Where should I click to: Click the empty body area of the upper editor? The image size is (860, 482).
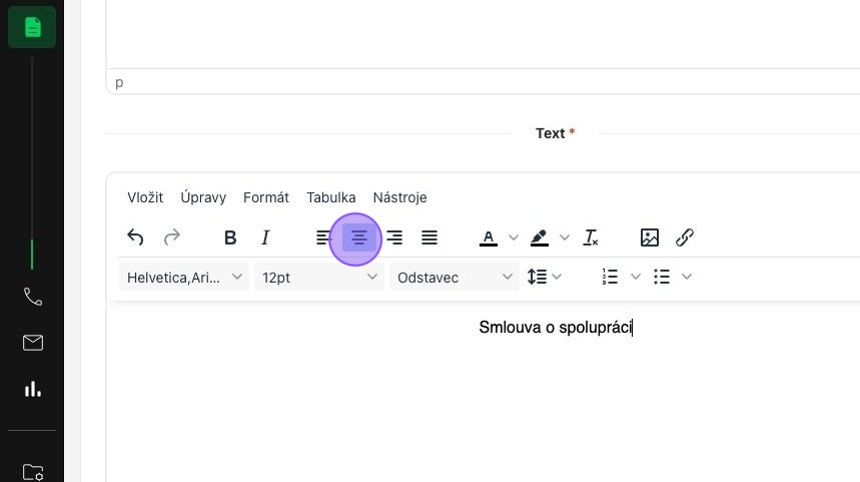point(483,33)
